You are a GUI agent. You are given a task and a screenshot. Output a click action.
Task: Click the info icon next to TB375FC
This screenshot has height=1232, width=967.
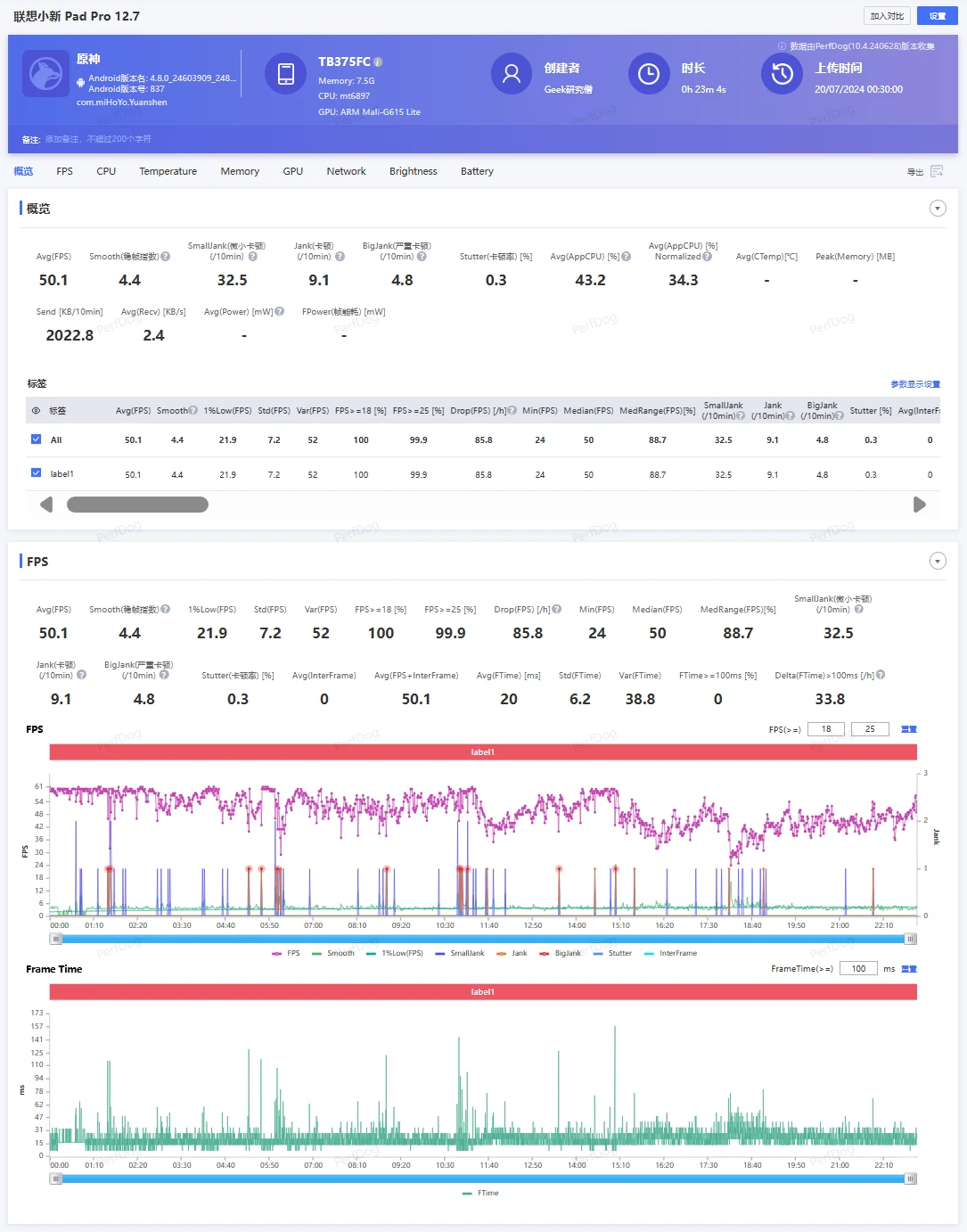tap(378, 62)
